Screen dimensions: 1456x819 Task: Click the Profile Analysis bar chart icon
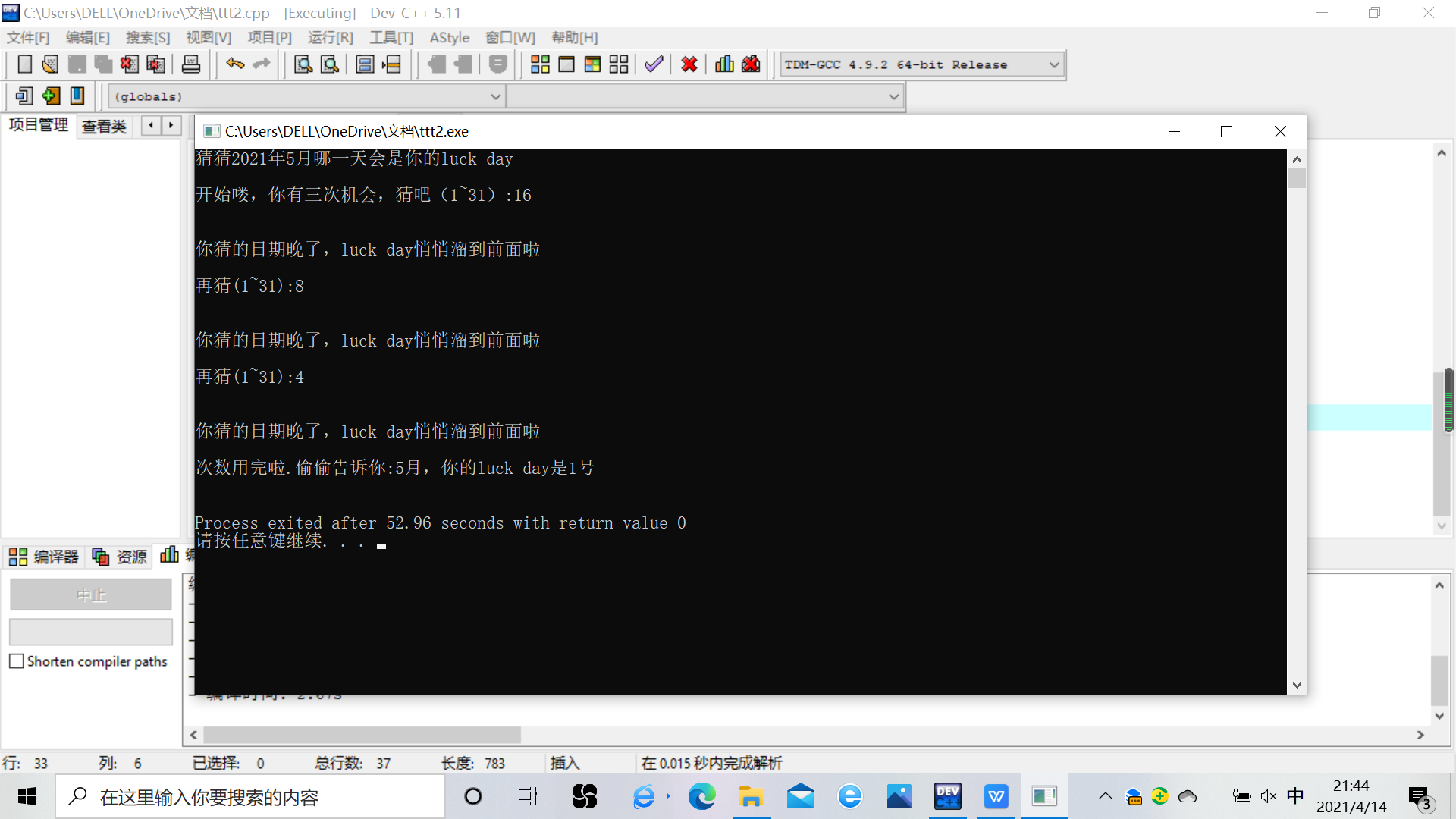pos(724,64)
